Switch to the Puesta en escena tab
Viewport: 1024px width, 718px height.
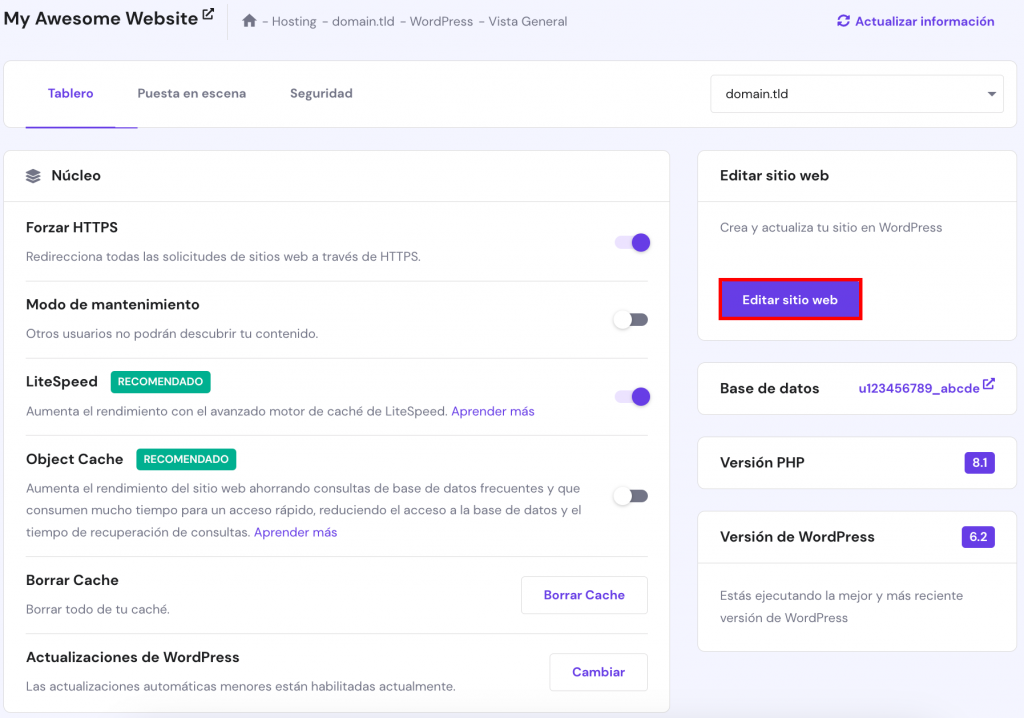click(x=192, y=93)
